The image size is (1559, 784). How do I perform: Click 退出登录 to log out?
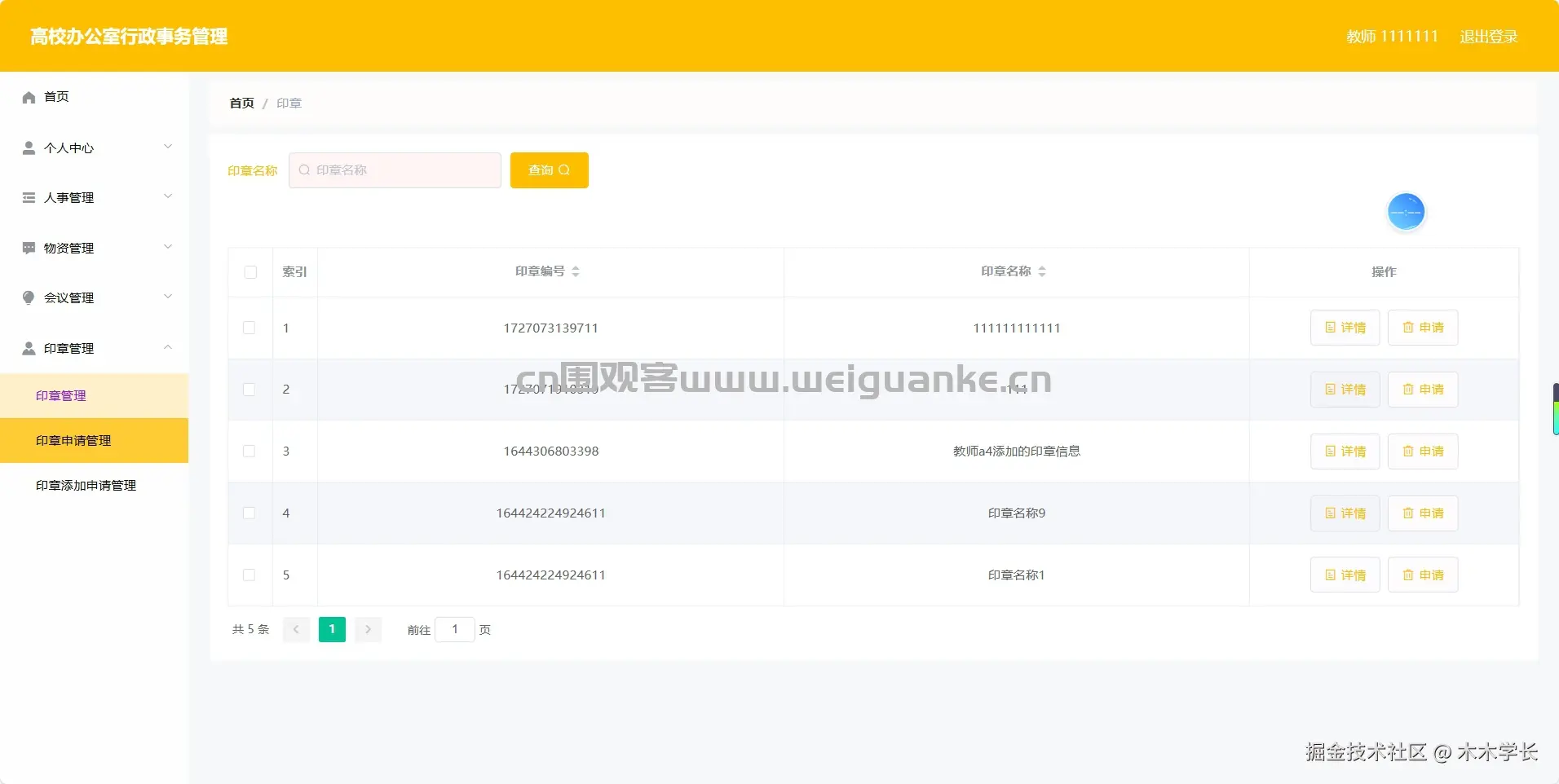[1489, 37]
